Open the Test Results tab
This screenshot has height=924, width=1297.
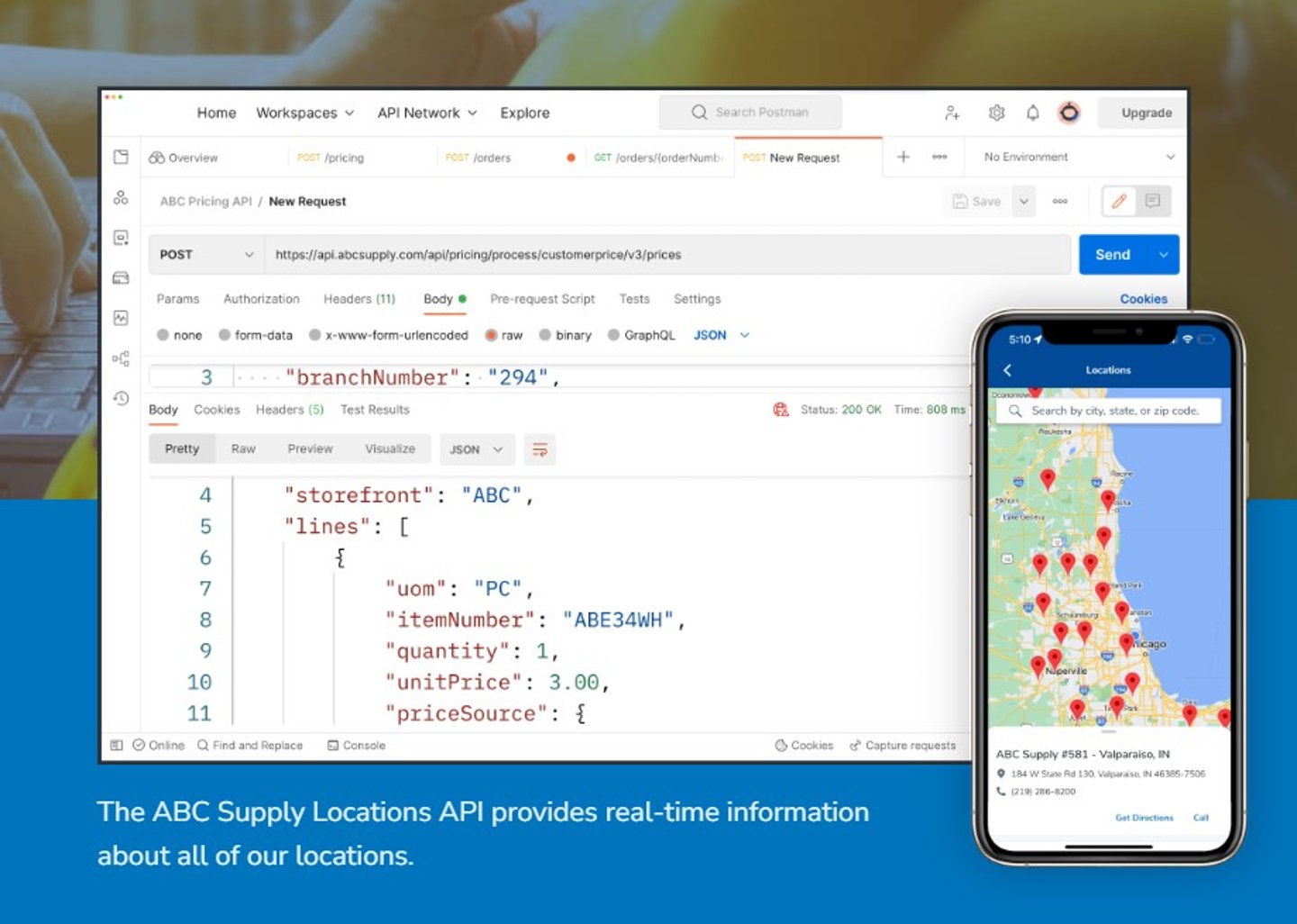[375, 410]
